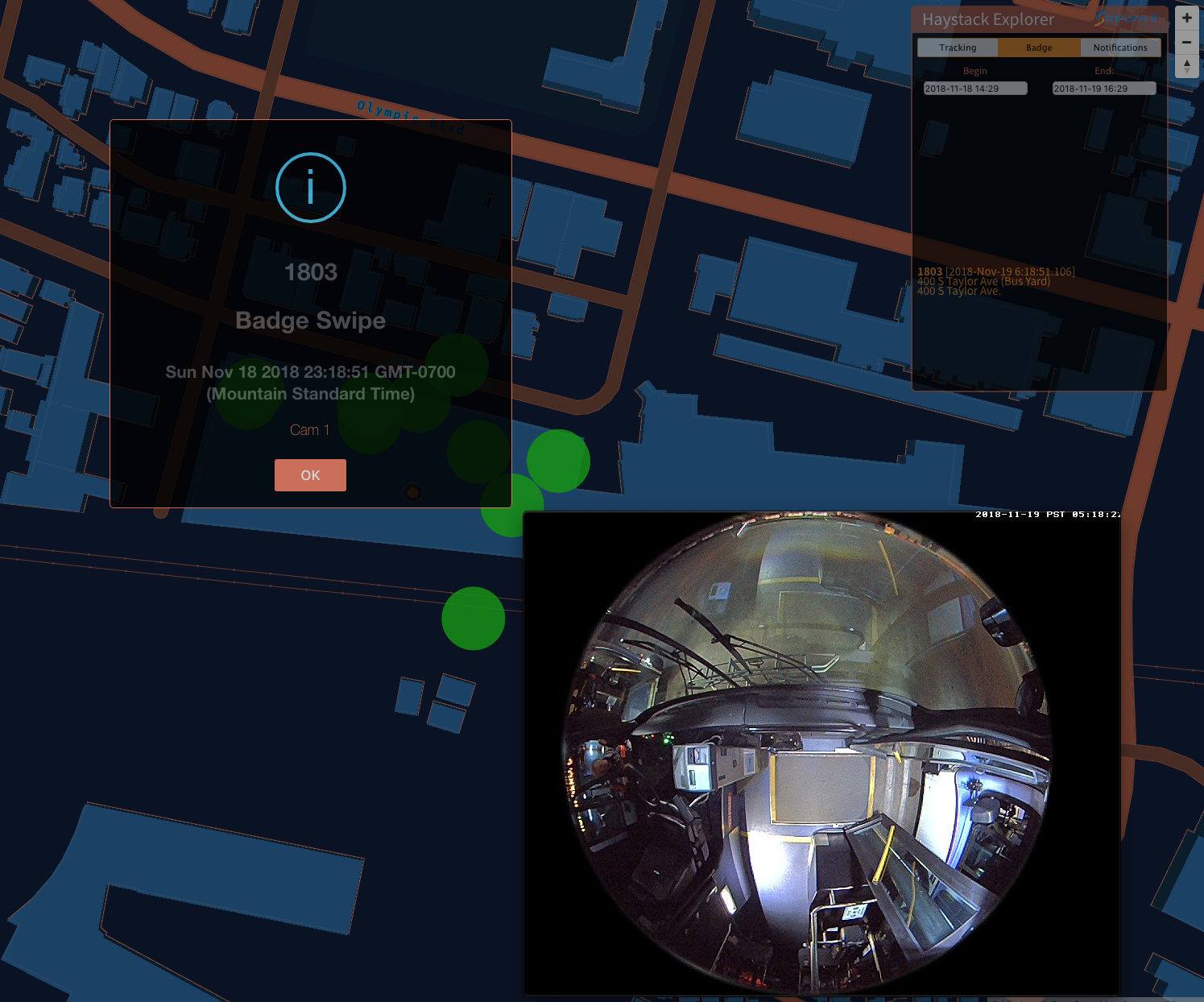This screenshot has height=1002, width=1204.
Task: Switch to the Tracking tab
Action: (x=958, y=48)
